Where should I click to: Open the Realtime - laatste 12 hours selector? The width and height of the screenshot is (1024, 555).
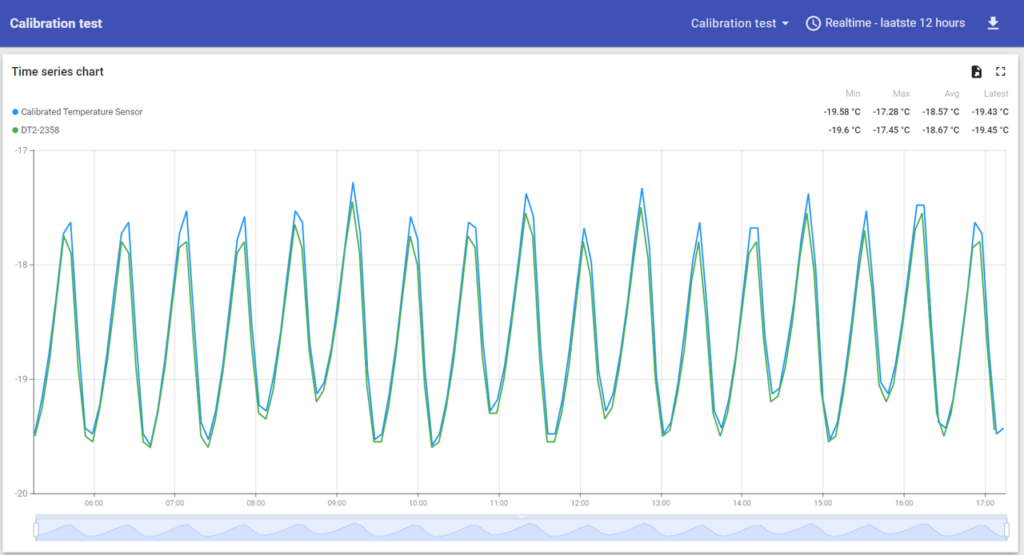tap(894, 23)
